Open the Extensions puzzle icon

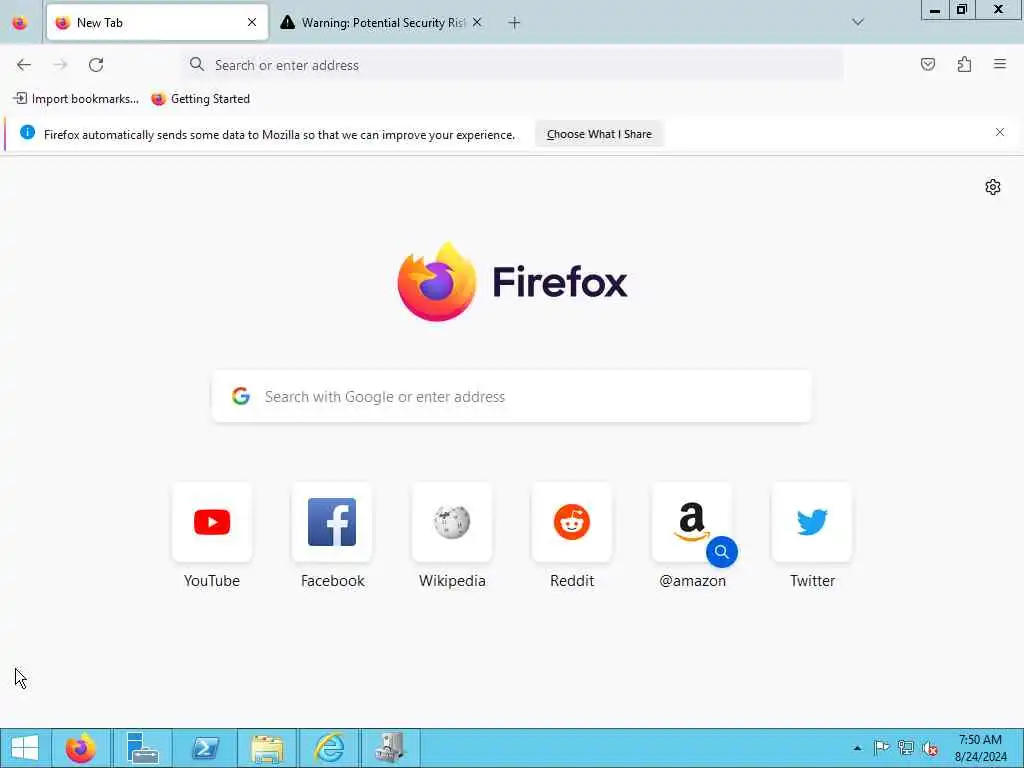tap(964, 64)
